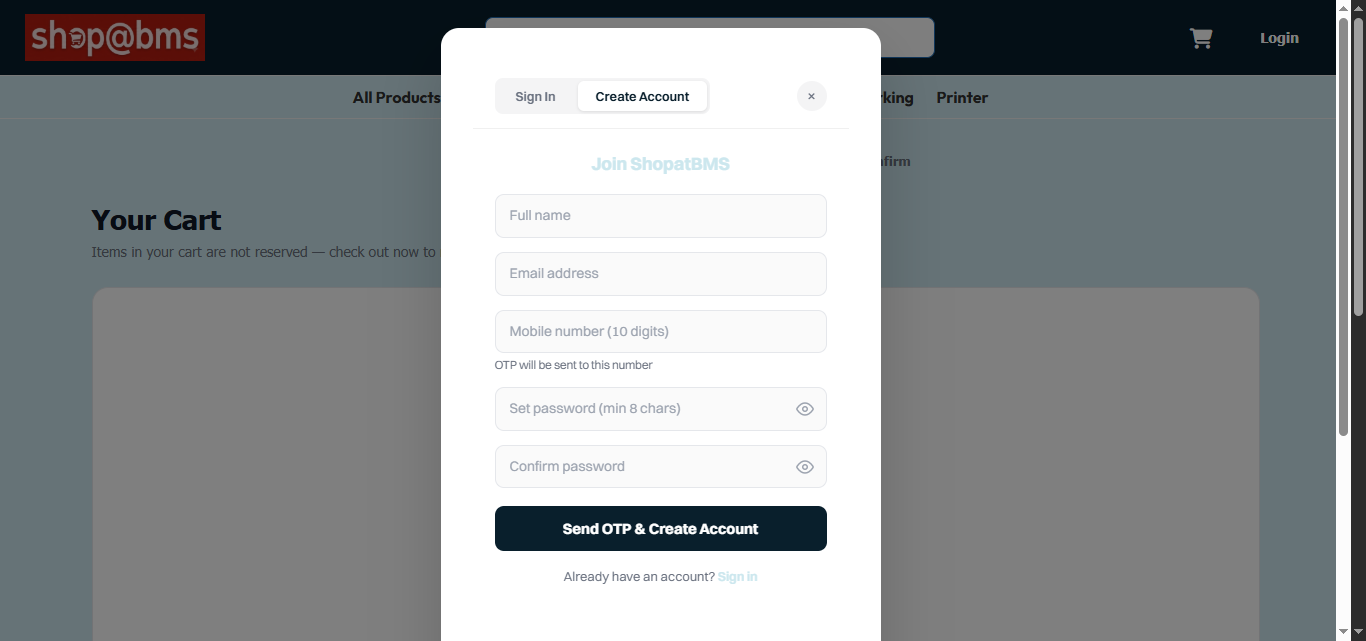1366x641 pixels.
Task: Open the All Products menu item
Action: coord(396,97)
